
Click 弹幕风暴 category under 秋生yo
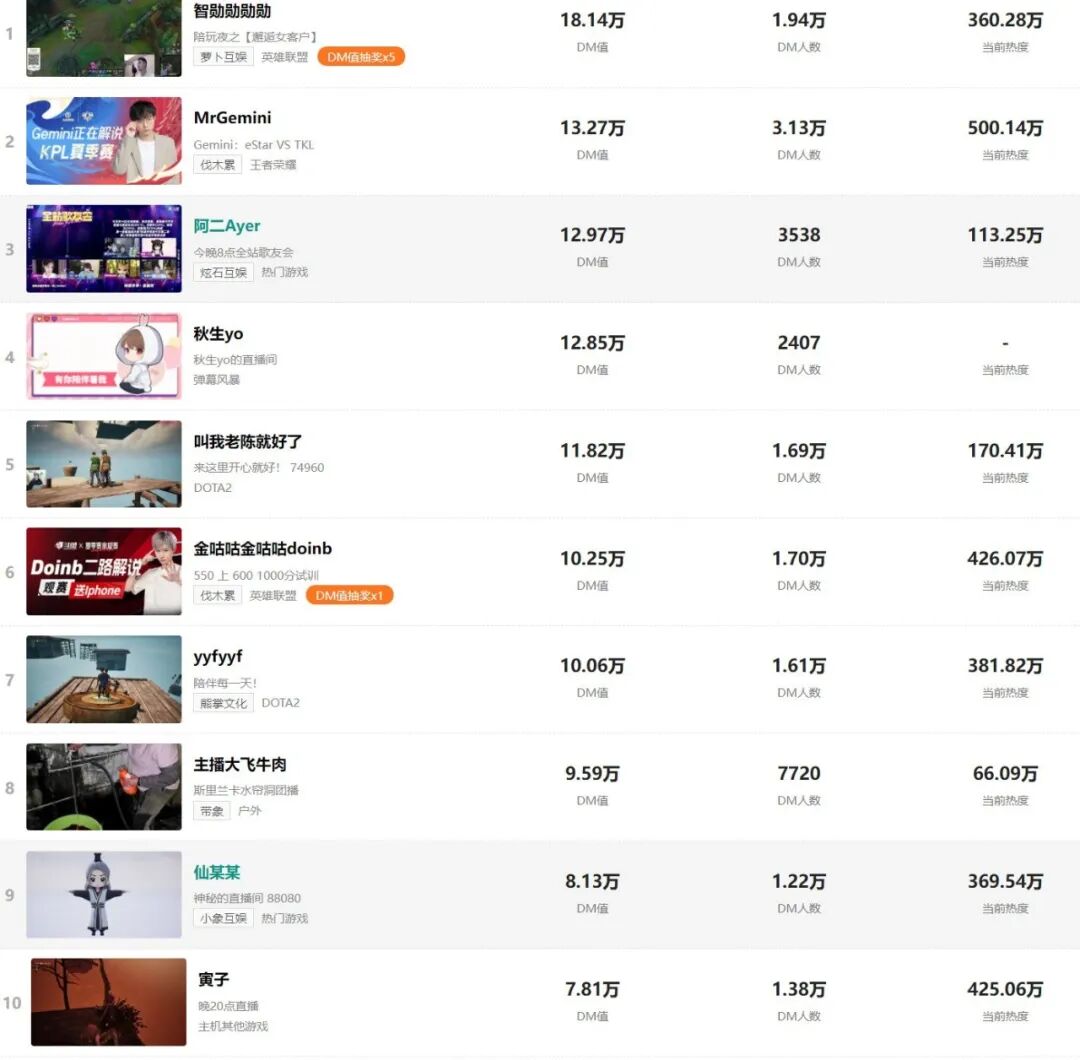pyautogui.click(x=216, y=380)
